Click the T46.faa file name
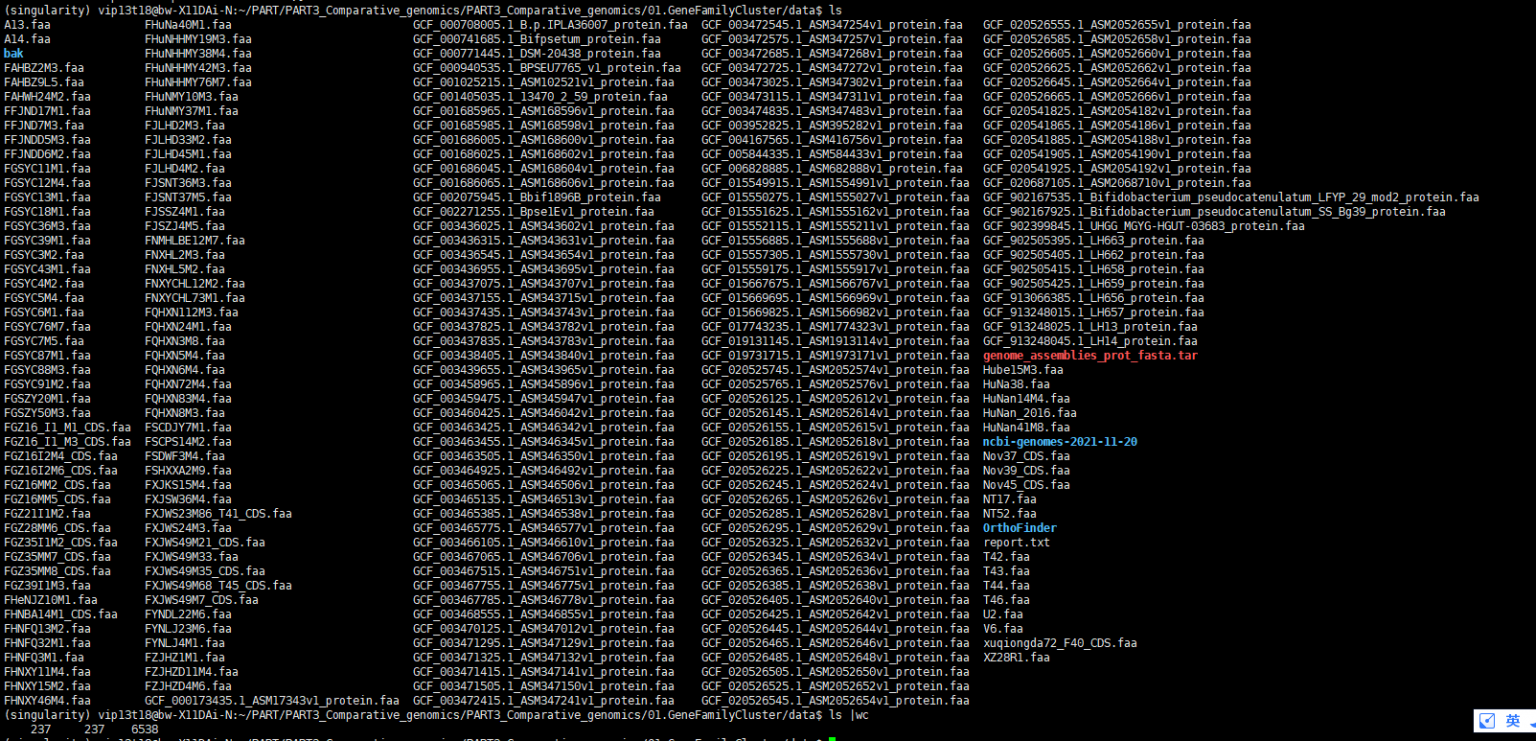The height and width of the screenshot is (741, 1536). (x=1006, y=600)
